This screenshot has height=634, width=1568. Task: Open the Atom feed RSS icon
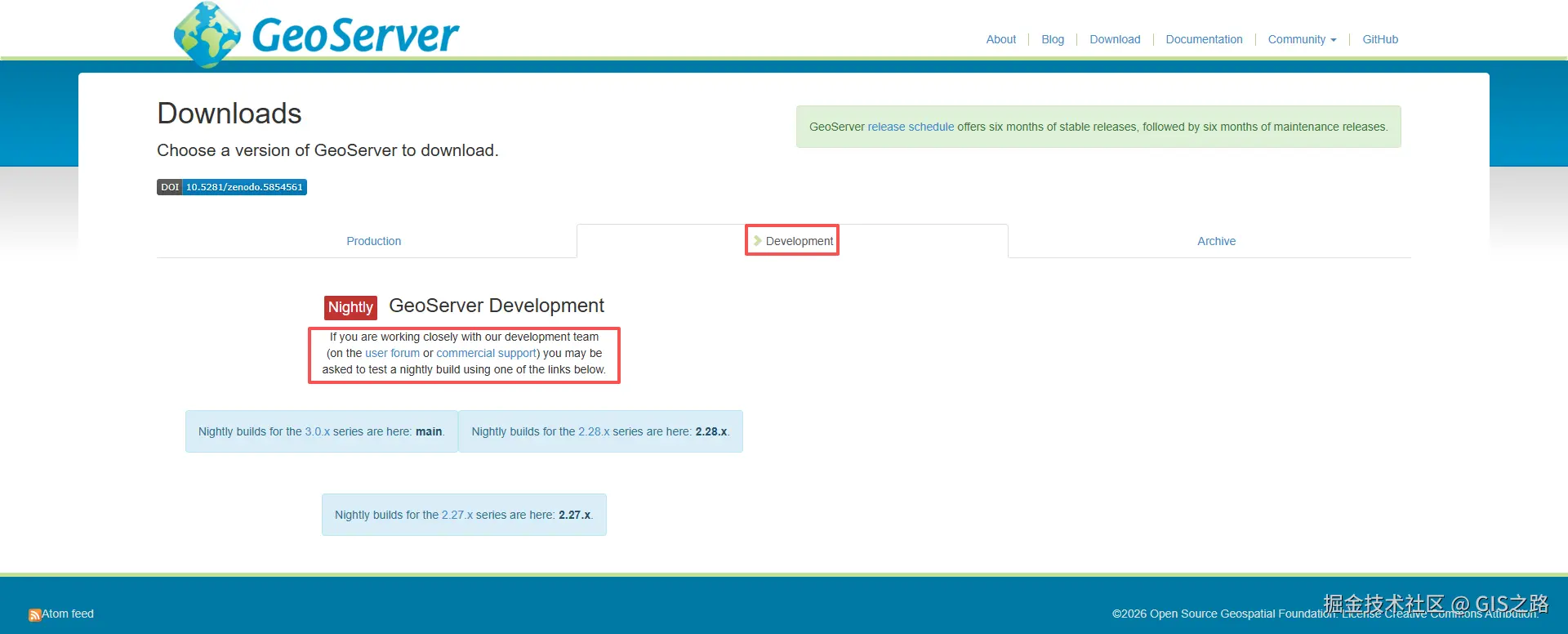pos(34,615)
